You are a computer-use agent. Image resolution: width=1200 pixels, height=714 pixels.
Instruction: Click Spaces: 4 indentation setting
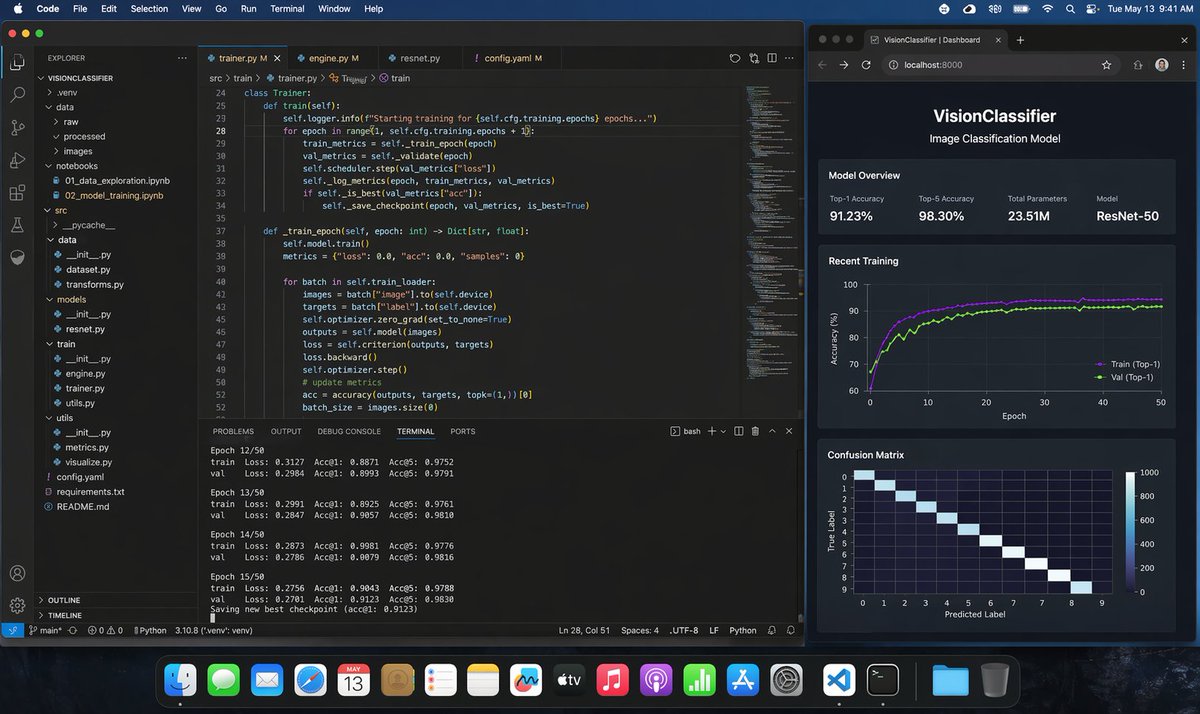pyautogui.click(x=639, y=631)
